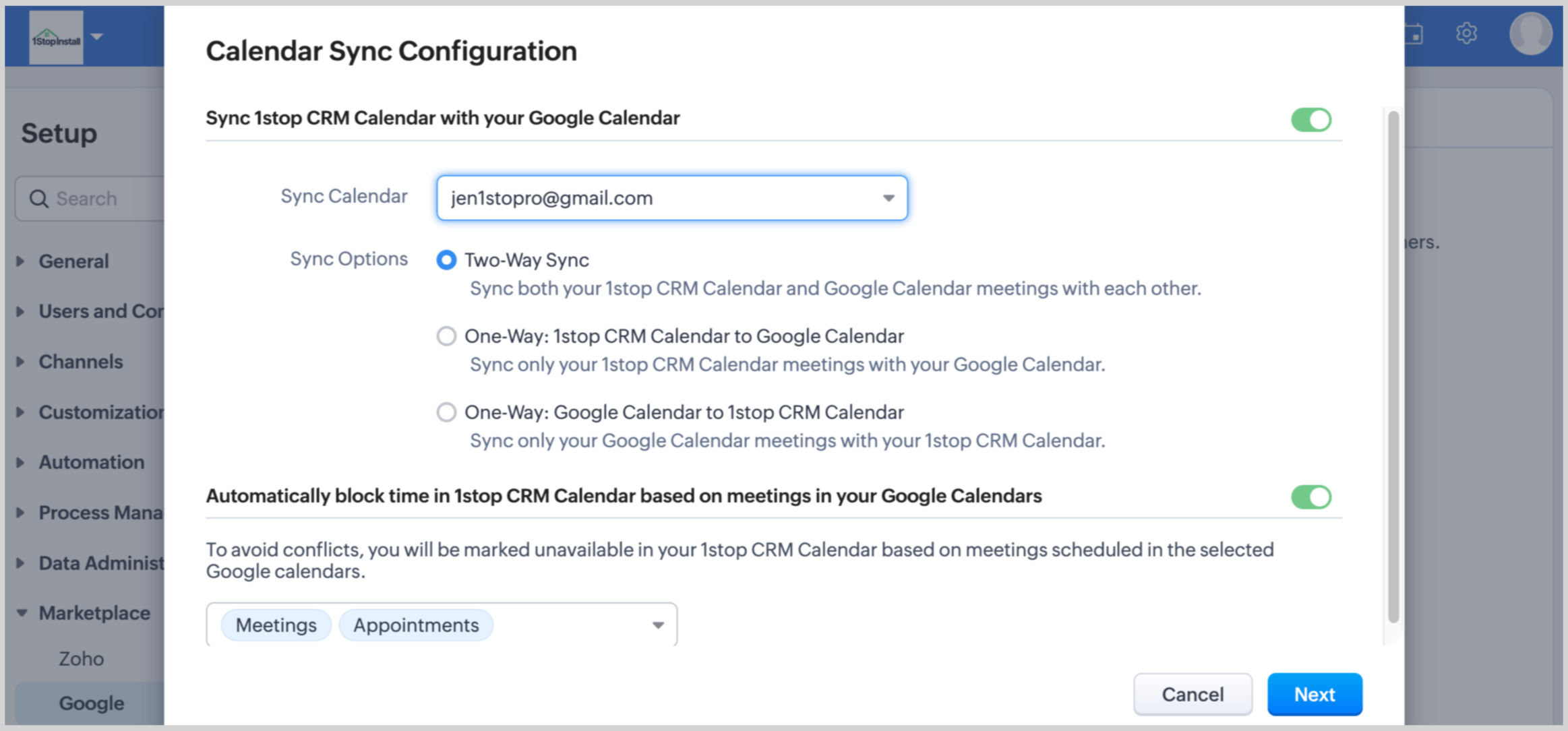This screenshot has height=731, width=1568.
Task: Open the Zoho marketplace item
Action: click(x=82, y=658)
